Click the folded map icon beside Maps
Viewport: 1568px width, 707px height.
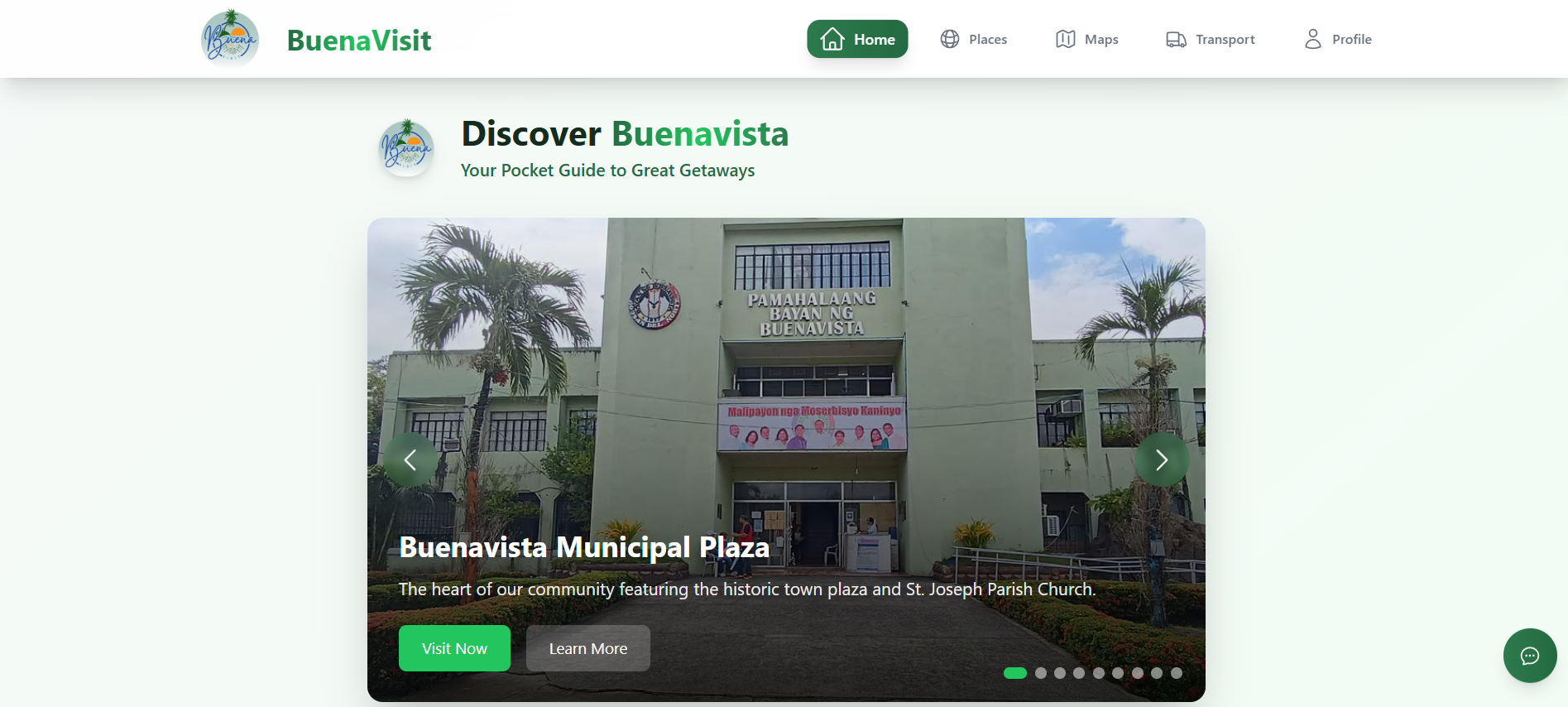1066,39
